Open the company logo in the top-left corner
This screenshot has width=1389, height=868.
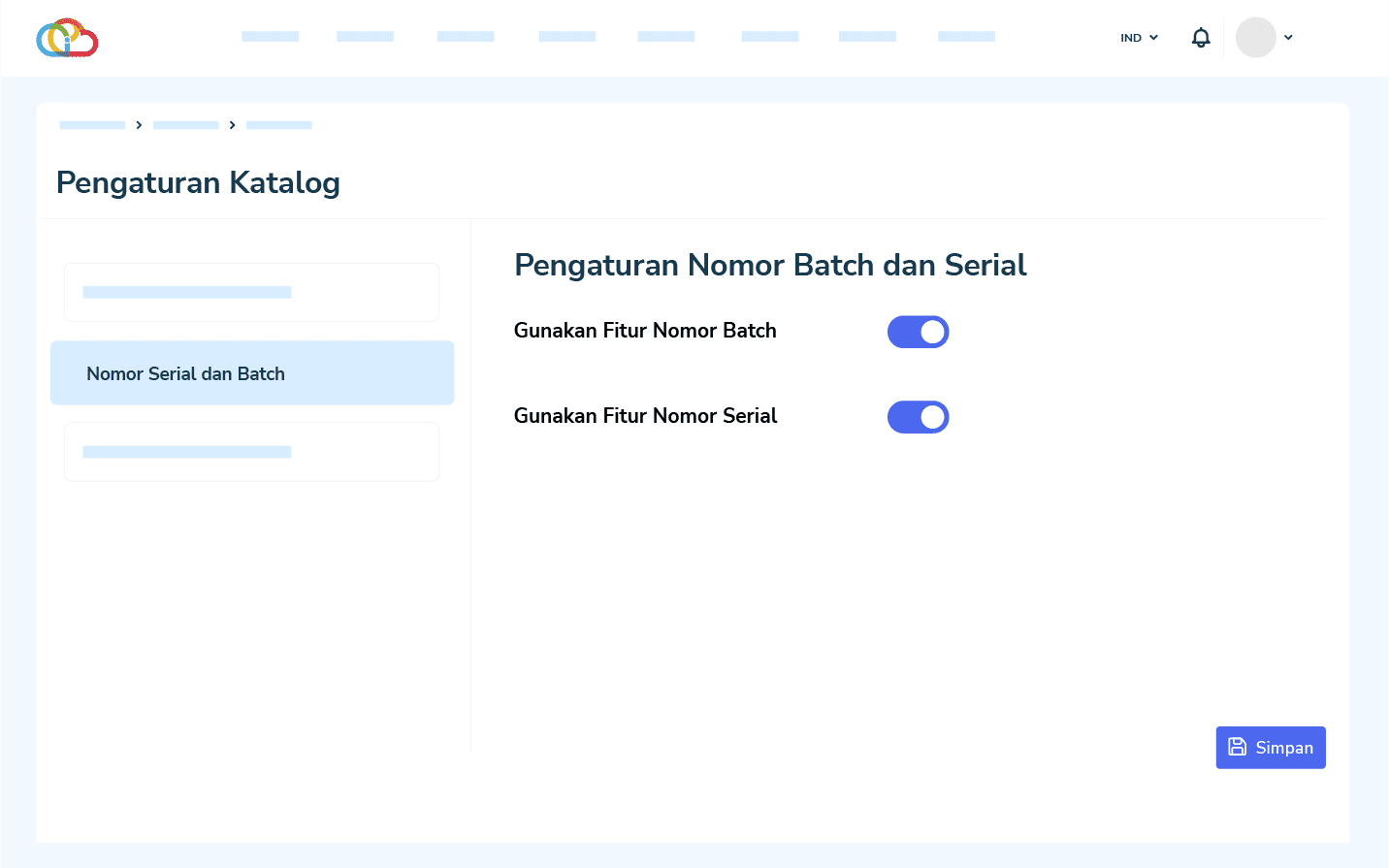[66, 38]
